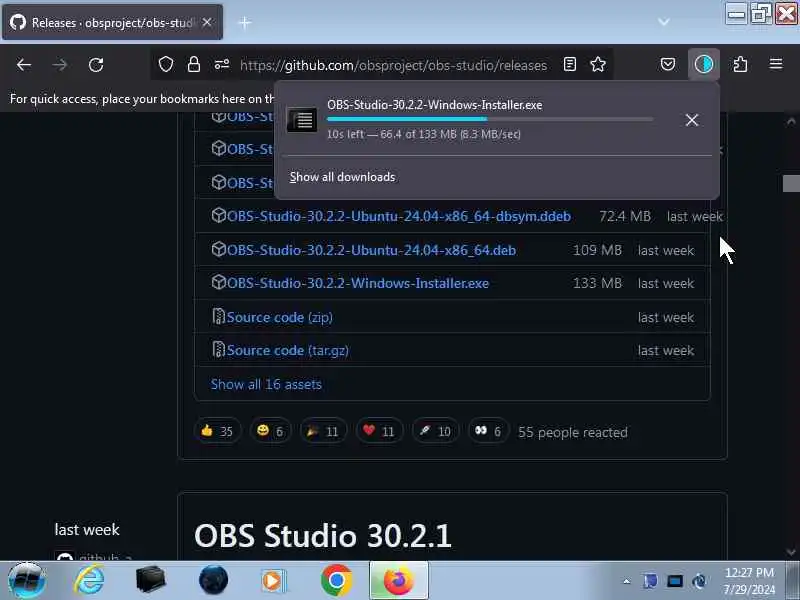Launch Internet Explorer from taskbar
This screenshot has width=800, height=600.
(89, 581)
